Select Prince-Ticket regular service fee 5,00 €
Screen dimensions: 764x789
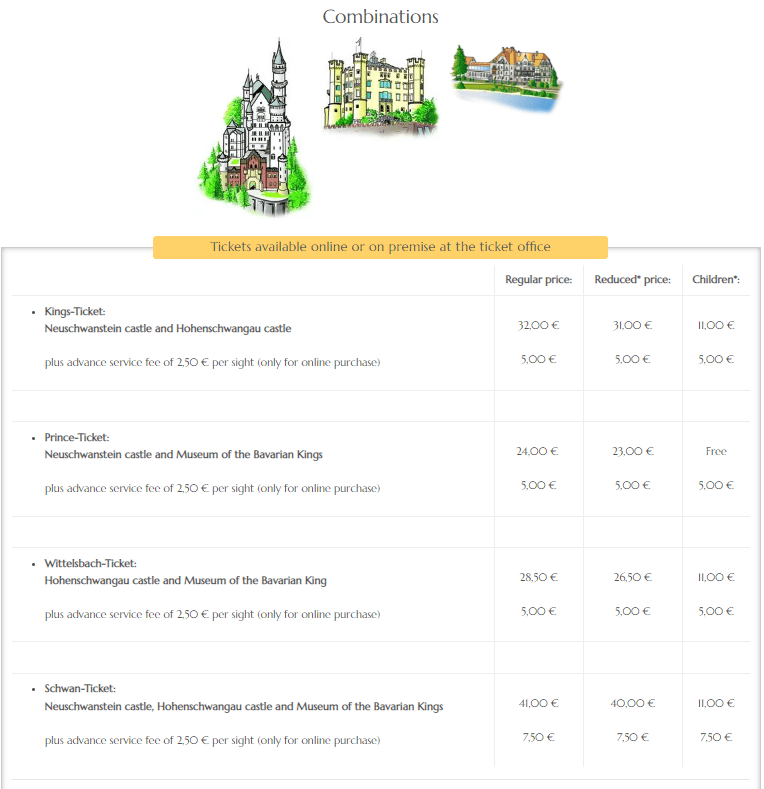coord(539,485)
